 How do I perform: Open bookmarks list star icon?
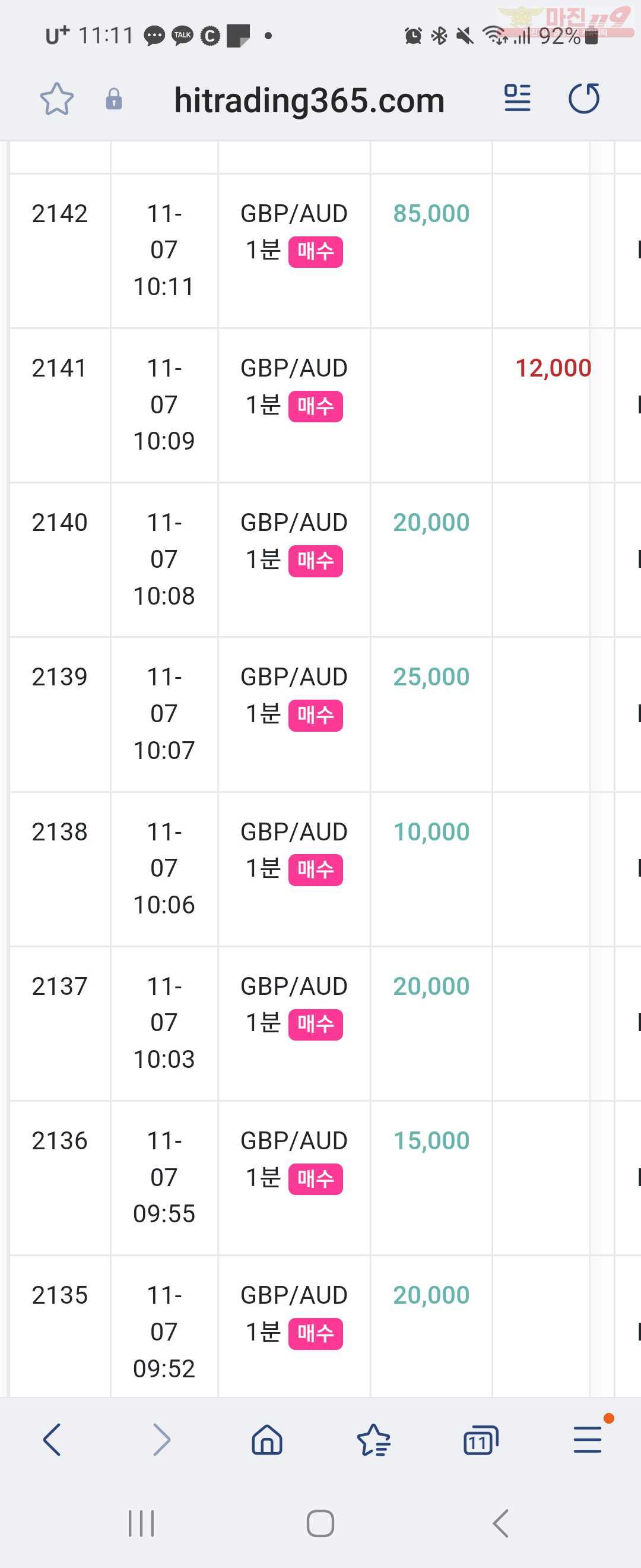pyautogui.click(x=373, y=1440)
